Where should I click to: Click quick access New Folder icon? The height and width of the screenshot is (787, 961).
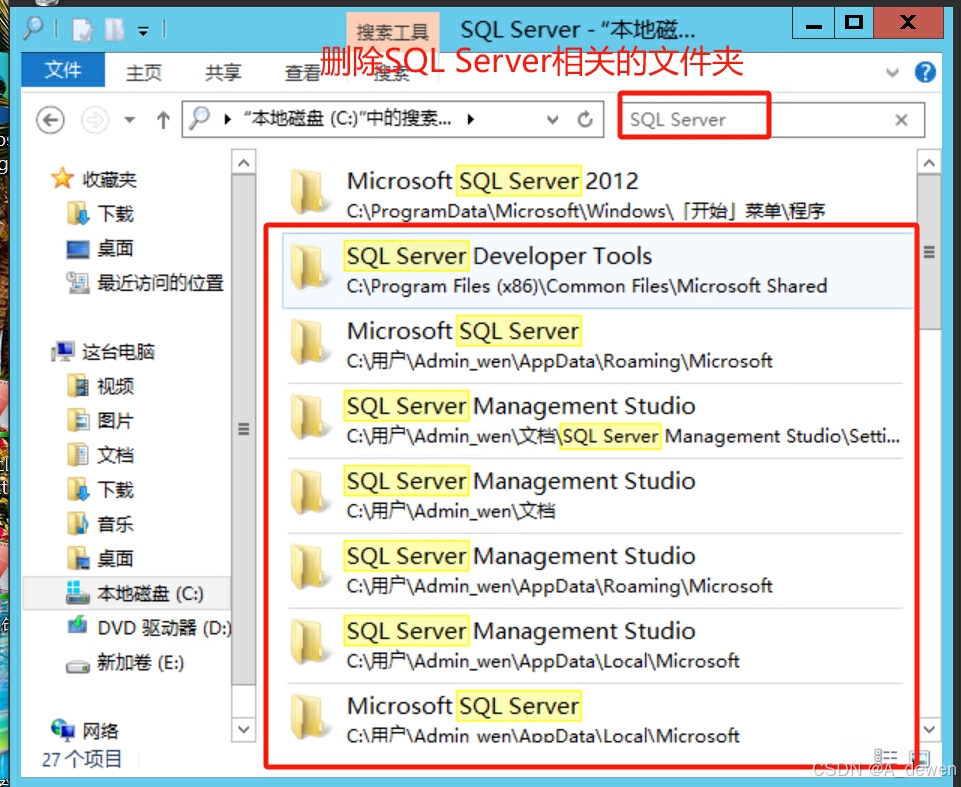click(115, 29)
